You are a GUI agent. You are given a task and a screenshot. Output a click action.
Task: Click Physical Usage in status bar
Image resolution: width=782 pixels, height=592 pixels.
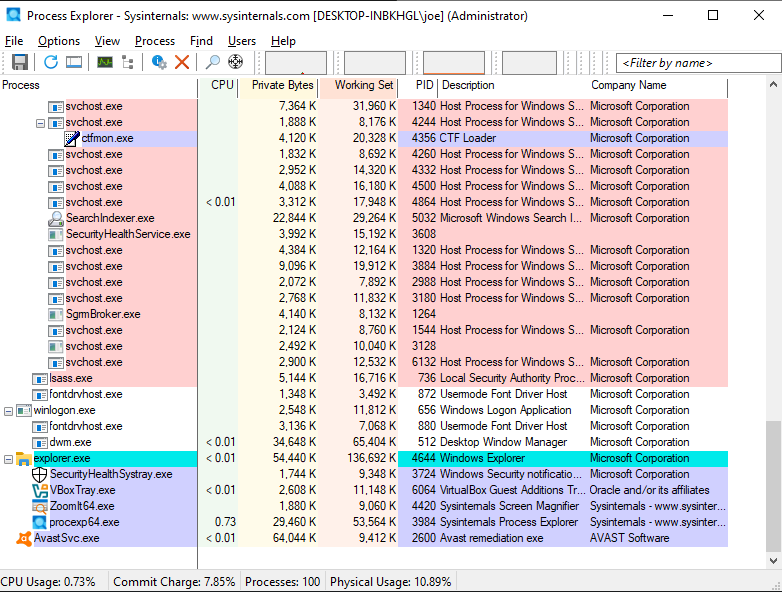coord(391,582)
